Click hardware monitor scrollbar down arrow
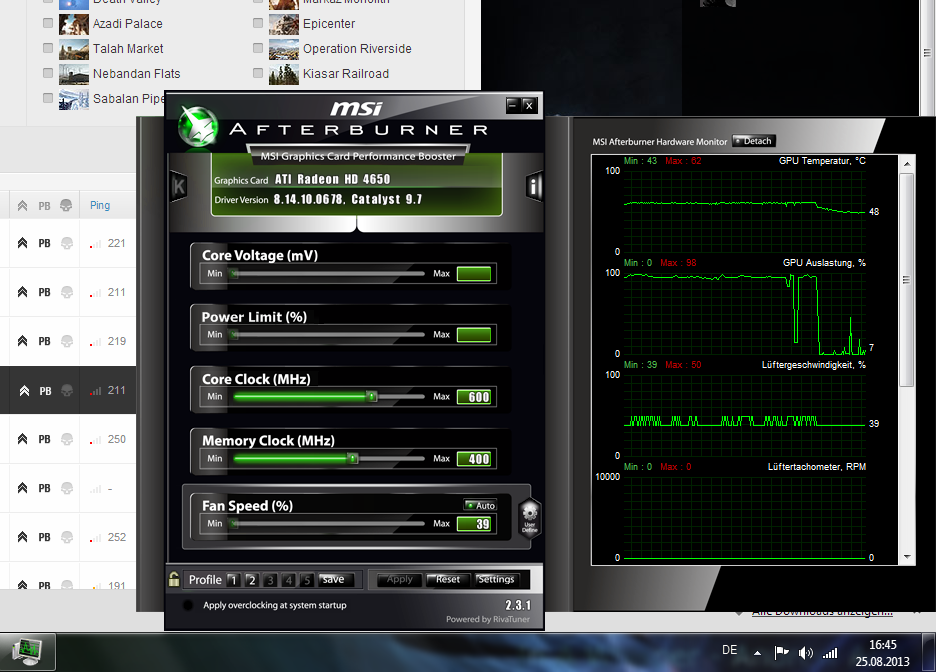 click(x=907, y=557)
